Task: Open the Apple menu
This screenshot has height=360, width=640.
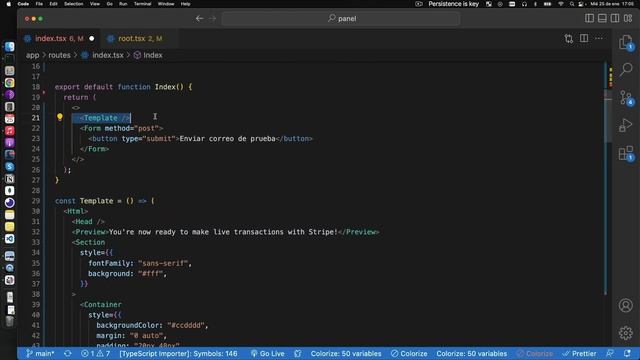Action: coord(9,4)
